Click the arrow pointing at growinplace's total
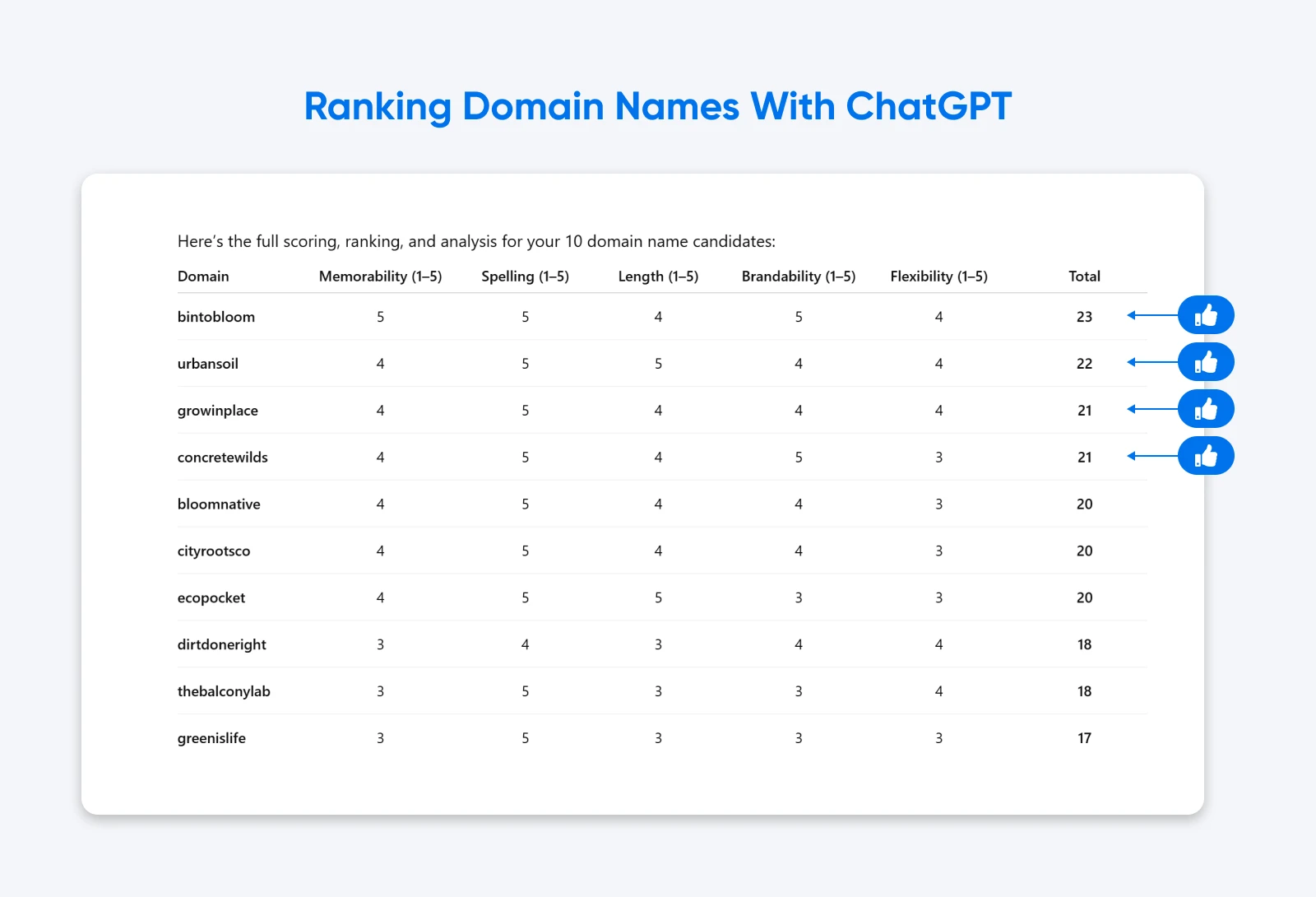The image size is (1316, 897). pyautogui.click(x=1151, y=408)
